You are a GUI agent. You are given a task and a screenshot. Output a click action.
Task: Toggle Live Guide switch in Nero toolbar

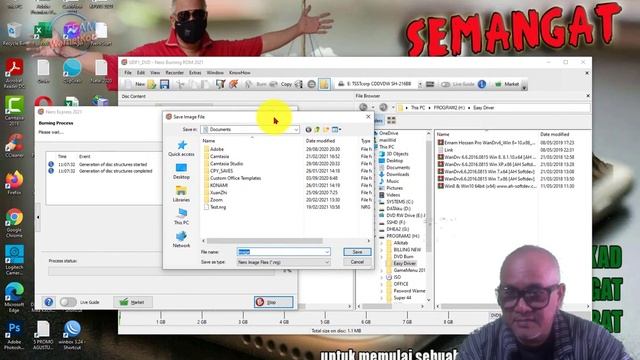[x=445, y=84]
